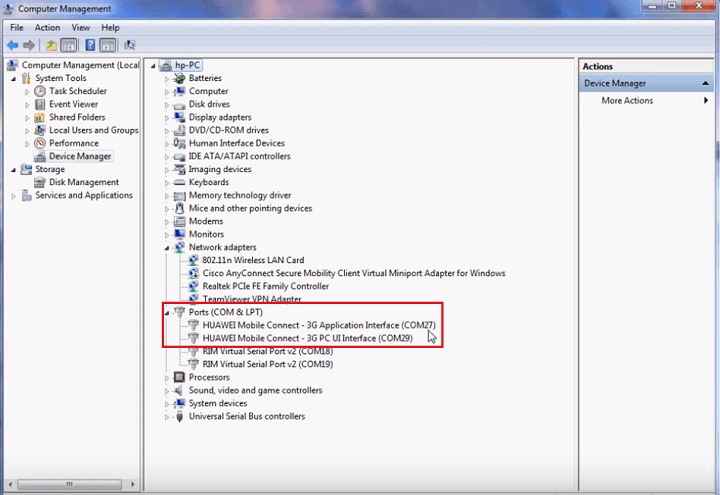The height and width of the screenshot is (495, 720).
Task: Select Cisco AnyConnect Virtual Miniport Adapter
Action: [x=354, y=273]
